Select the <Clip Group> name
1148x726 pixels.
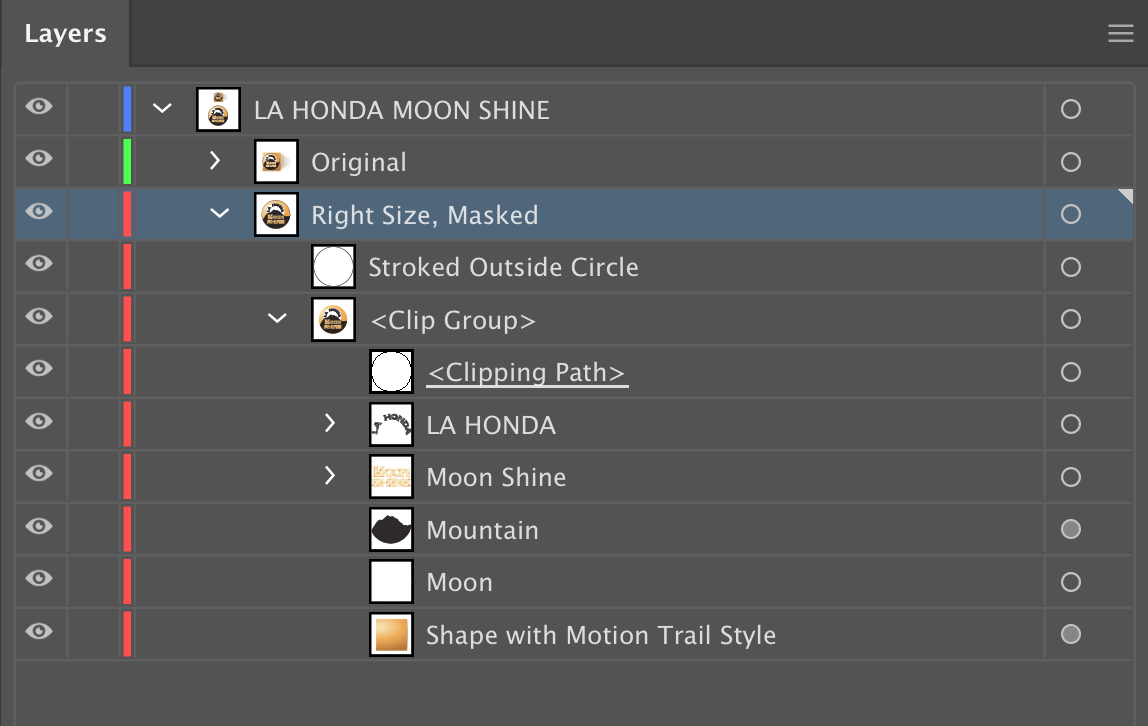pyautogui.click(x=452, y=321)
